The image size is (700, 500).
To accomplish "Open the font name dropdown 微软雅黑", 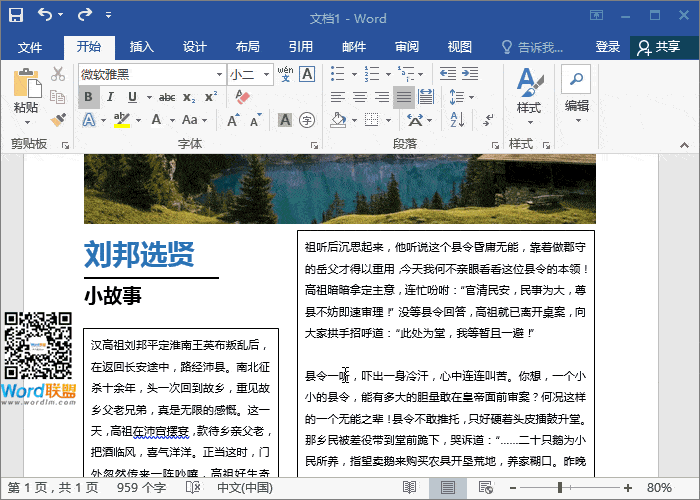I will pyautogui.click(x=219, y=74).
